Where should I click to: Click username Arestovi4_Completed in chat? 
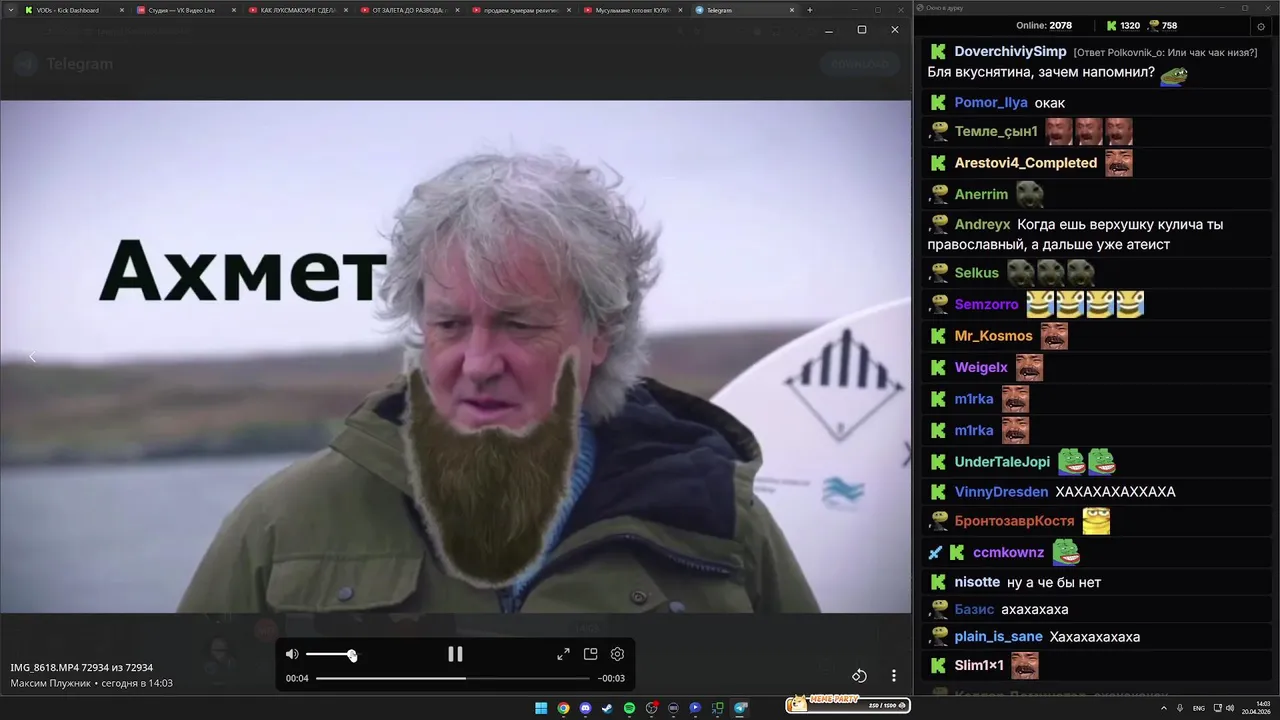pos(1026,163)
